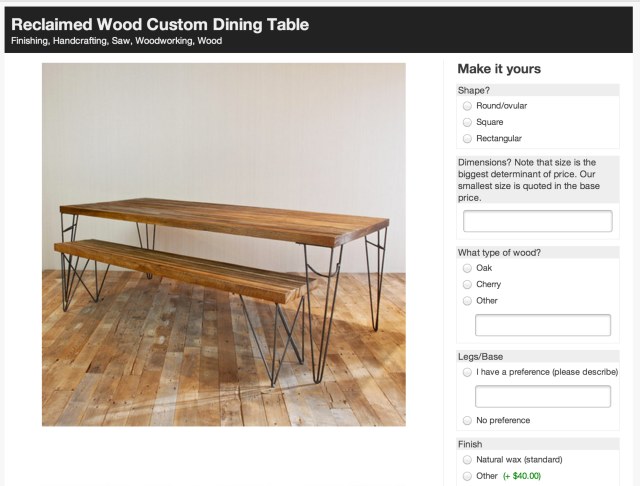Choose Cherry as the wood type
The width and height of the screenshot is (640, 486).
pyautogui.click(x=467, y=284)
